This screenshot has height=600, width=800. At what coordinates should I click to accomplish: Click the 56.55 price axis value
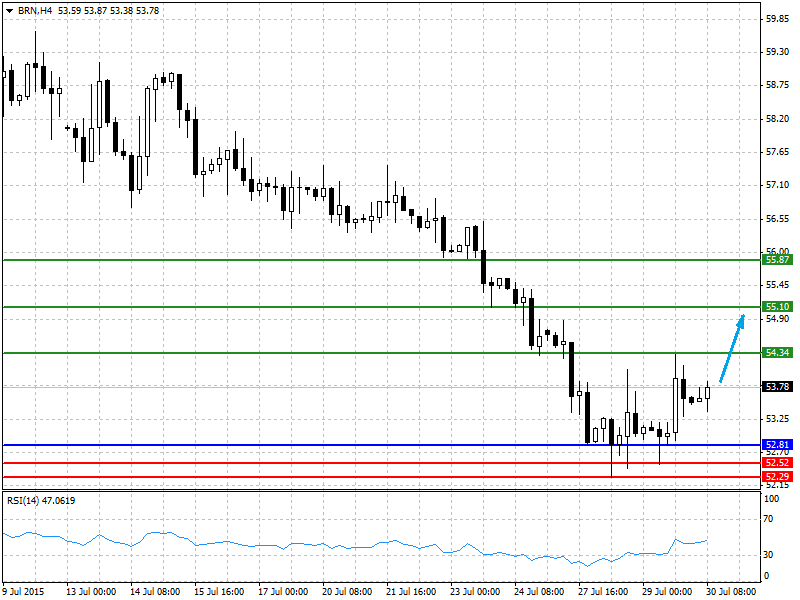[778, 219]
